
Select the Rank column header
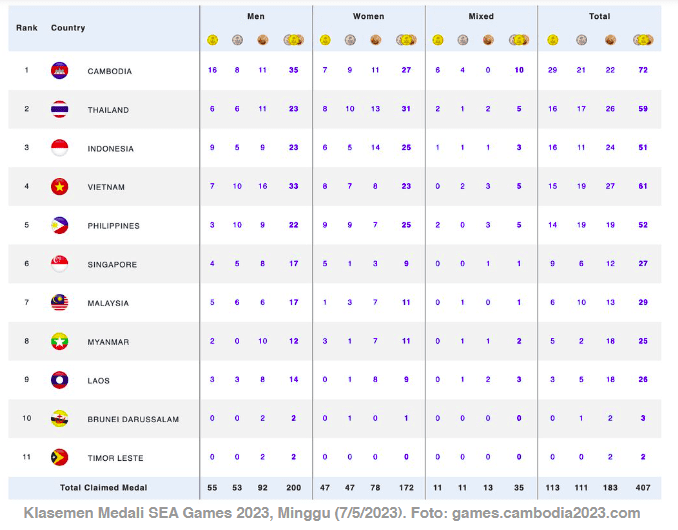coord(26,28)
